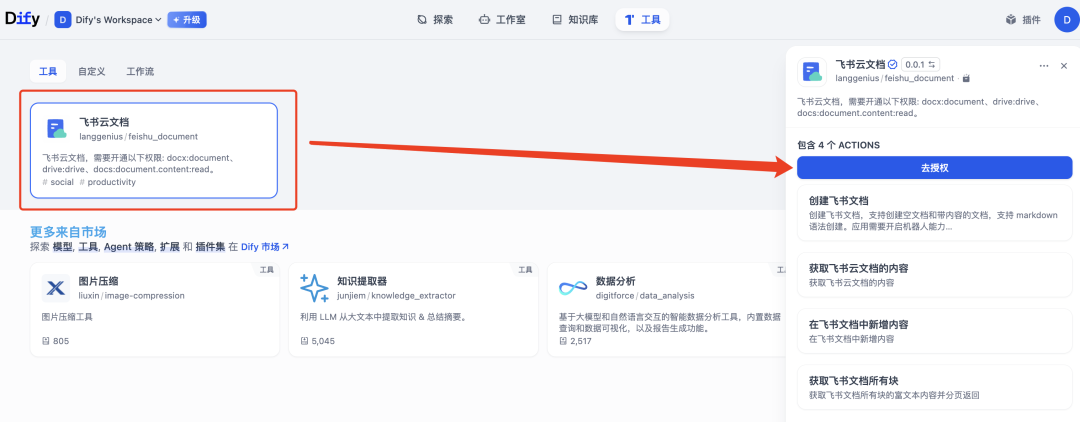Switch to the 工作流 workflow tab
Screen dimensions: 1080x422
pyautogui.click(x=141, y=72)
